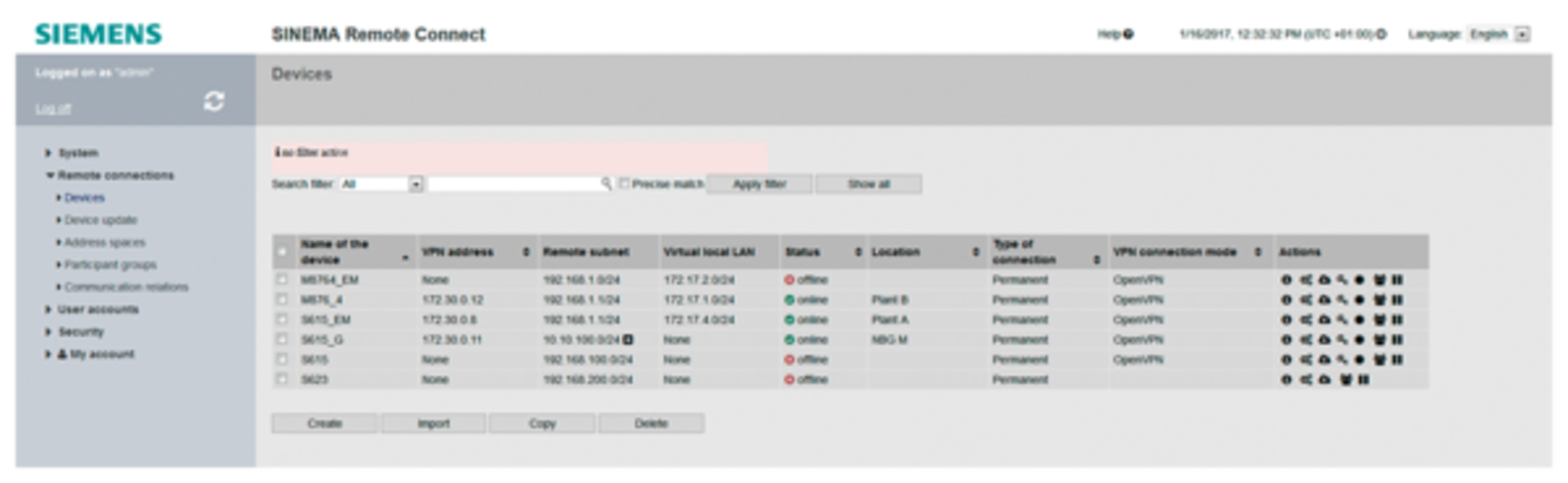Click the Delete button

[x=651, y=423]
